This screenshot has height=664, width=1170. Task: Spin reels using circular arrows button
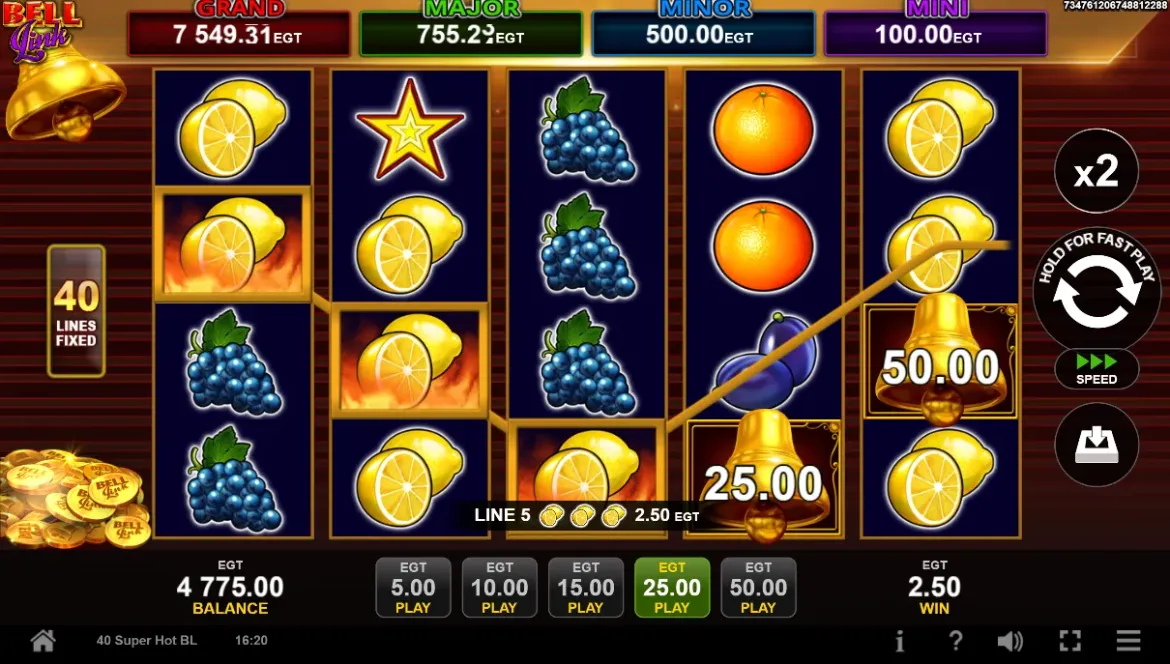click(x=1096, y=290)
